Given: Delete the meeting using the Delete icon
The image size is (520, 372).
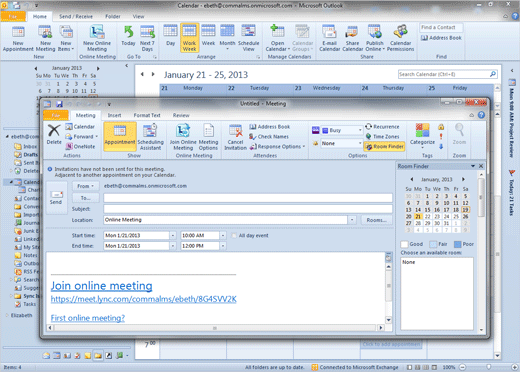Looking at the screenshot, I should click(54, 134).
